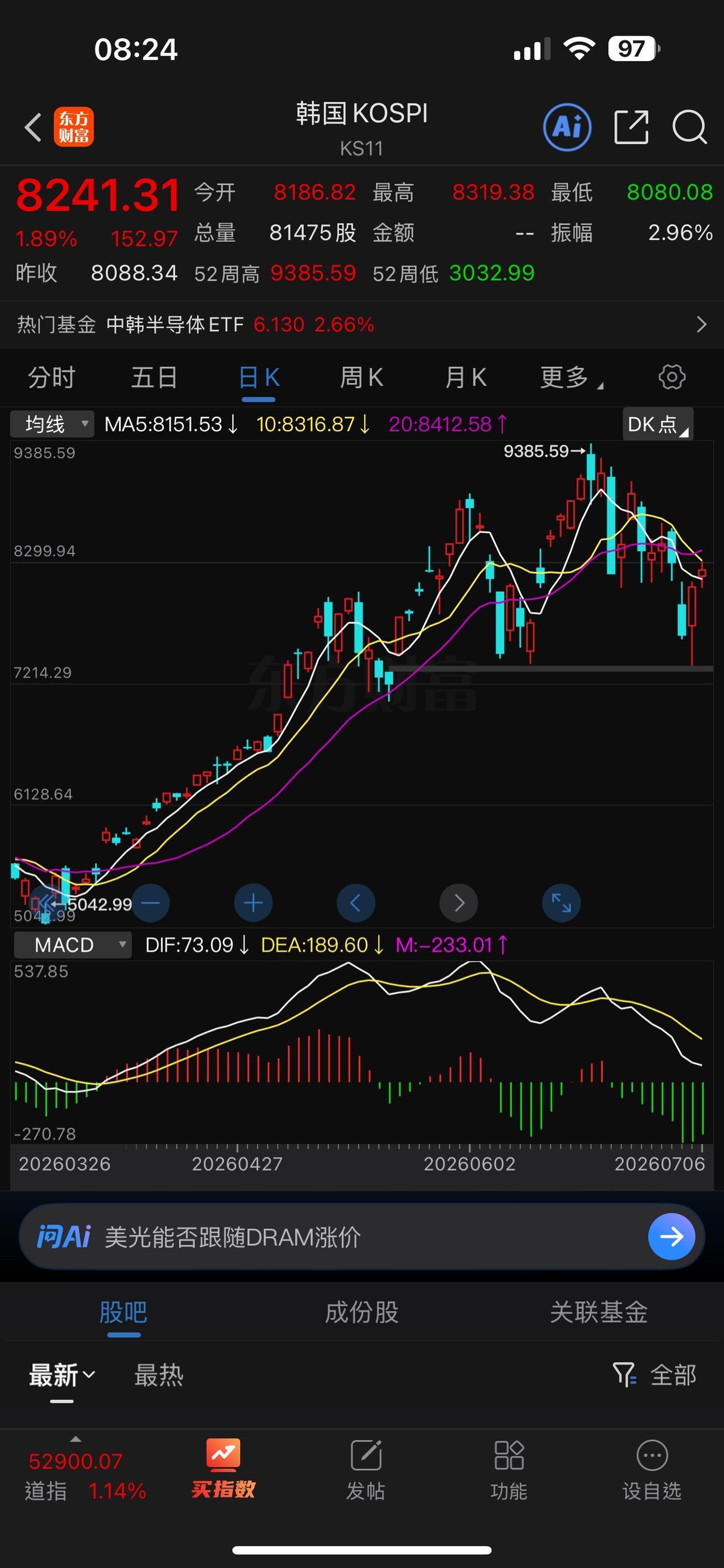The width and height of the screenshot is (724, 1568).
Task: Open search with magnifier icon
Action: [x=689, y=127]
